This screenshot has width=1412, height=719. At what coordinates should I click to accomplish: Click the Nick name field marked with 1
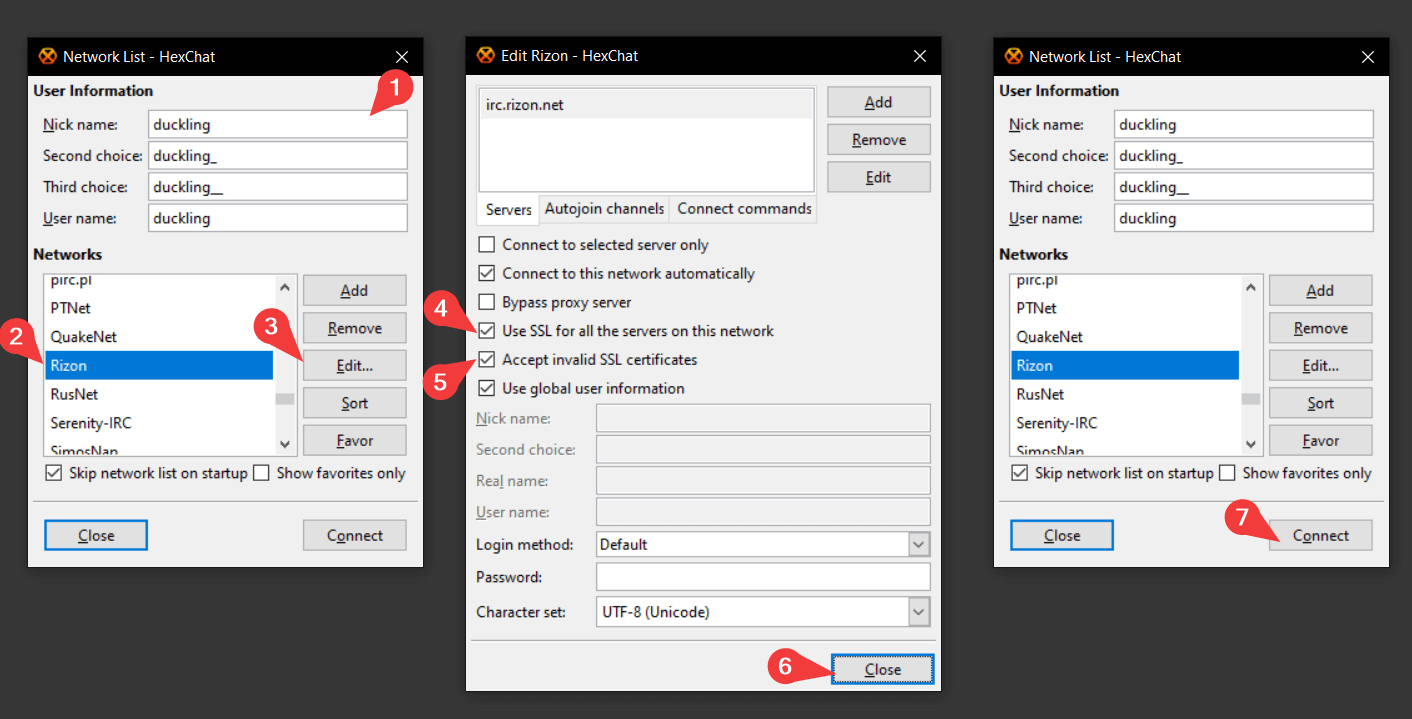point(277,125)
